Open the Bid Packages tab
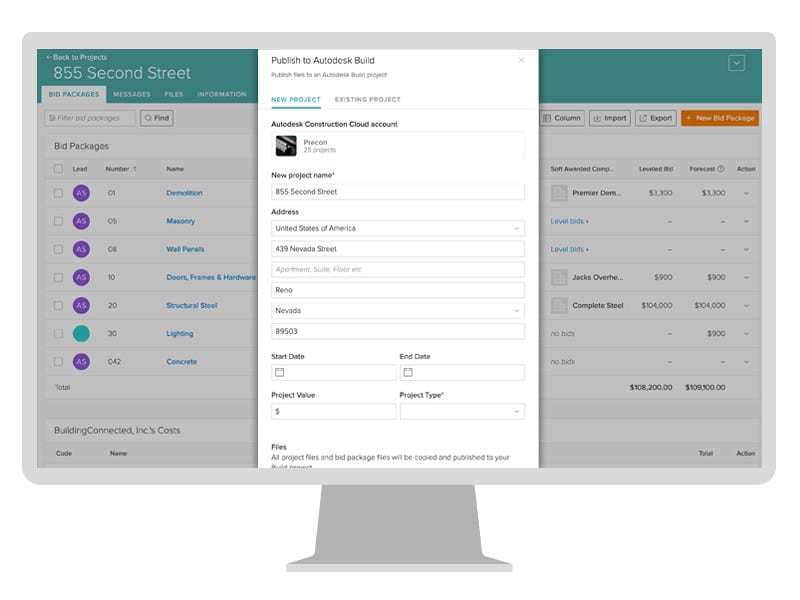Image resolution: width=800 pixels, height=600 pixels. pos(74,94)
